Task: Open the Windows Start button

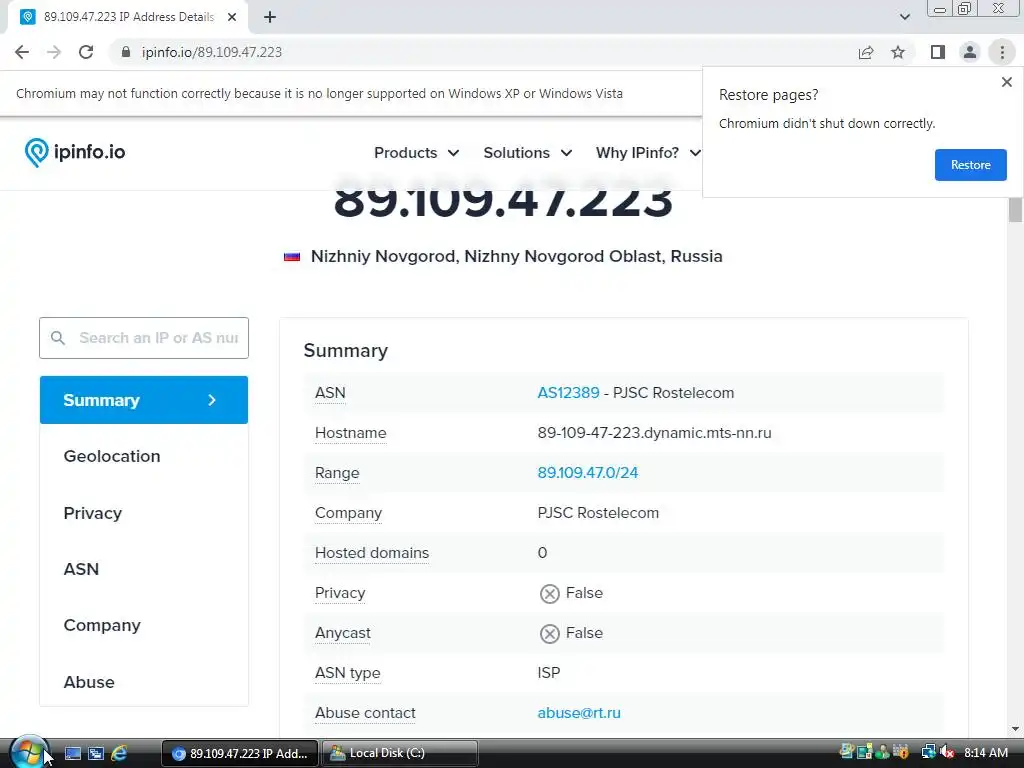Action: 28,753
